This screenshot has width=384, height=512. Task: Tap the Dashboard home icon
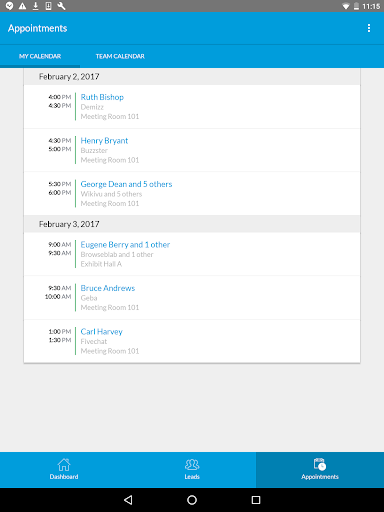[64, 464]
